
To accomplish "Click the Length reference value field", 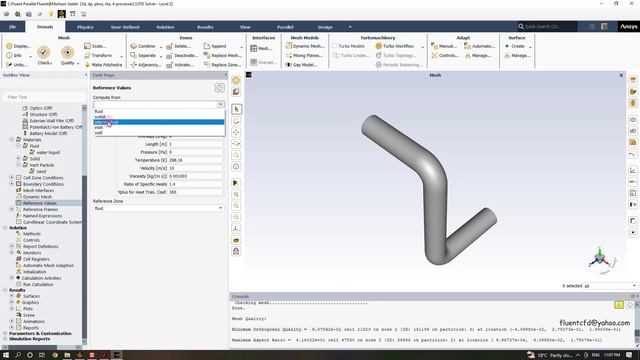I will (x=196, y=144).
